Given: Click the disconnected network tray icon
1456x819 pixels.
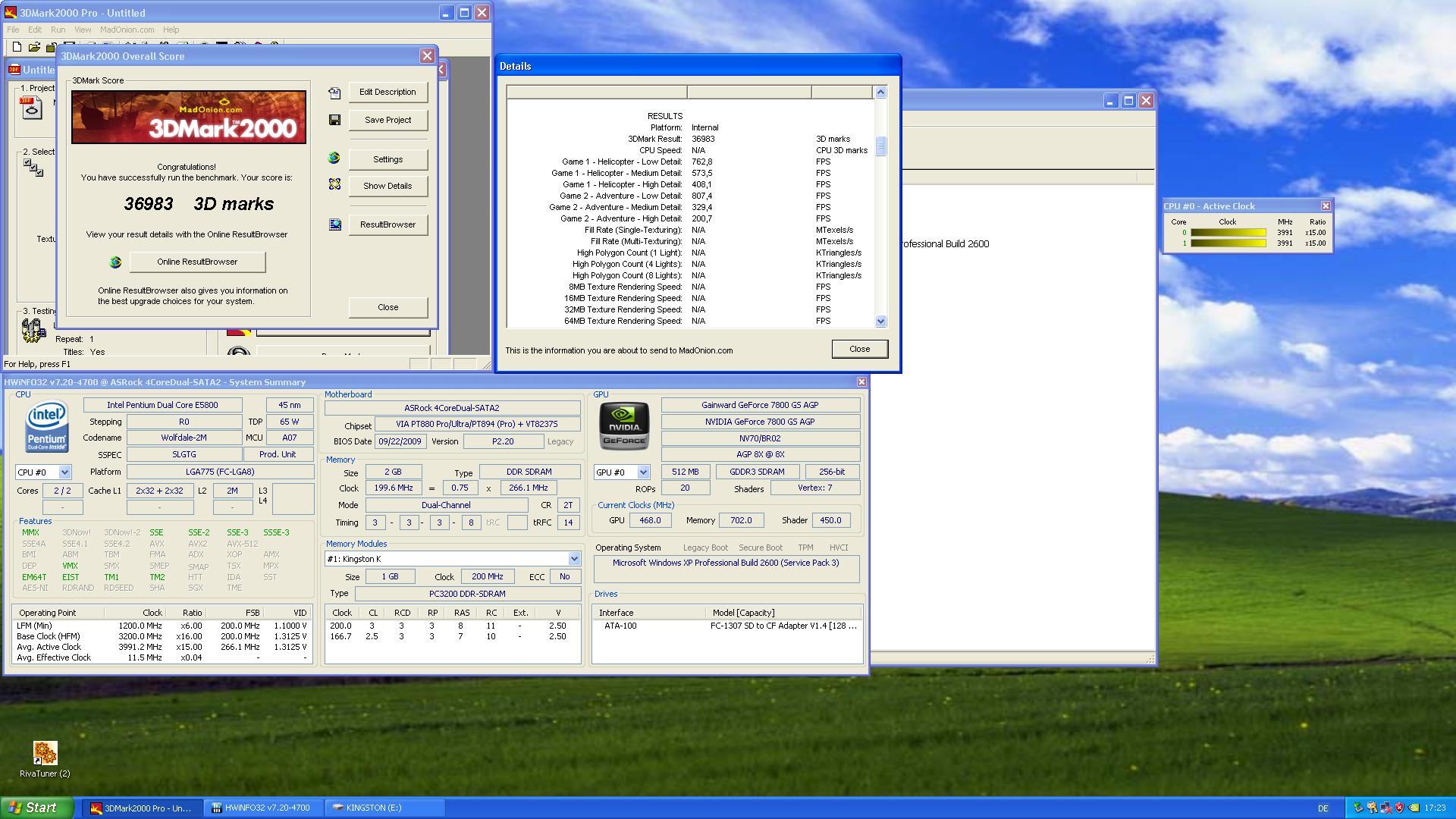Looking at the screenshot, I should click(1385, 808).
